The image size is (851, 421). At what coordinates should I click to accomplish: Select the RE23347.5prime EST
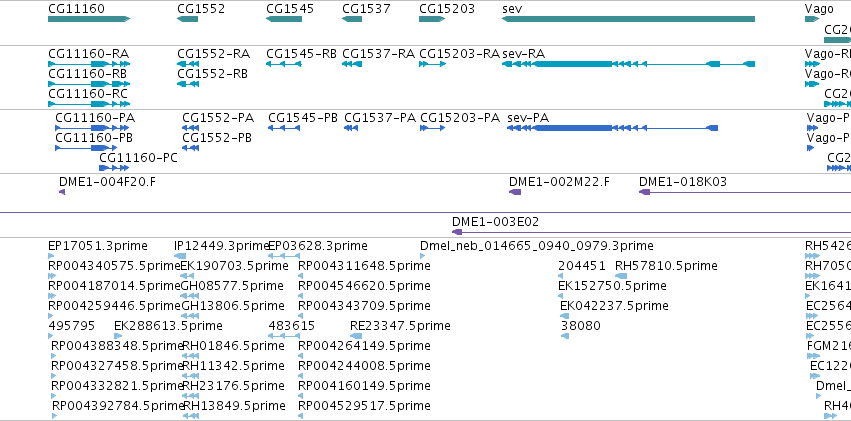[356, 336]
